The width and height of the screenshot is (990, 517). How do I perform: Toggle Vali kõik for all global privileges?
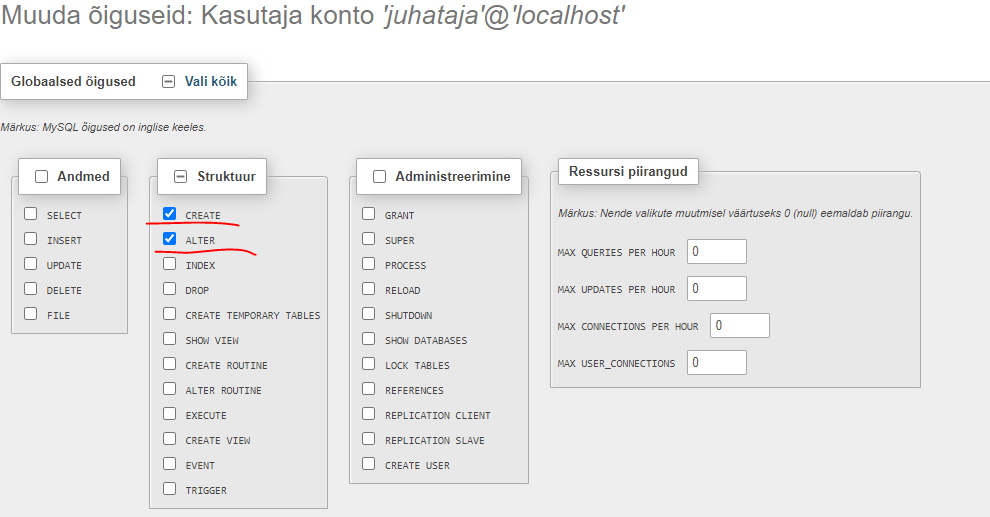pyautogui.click(x=168, y=82)
